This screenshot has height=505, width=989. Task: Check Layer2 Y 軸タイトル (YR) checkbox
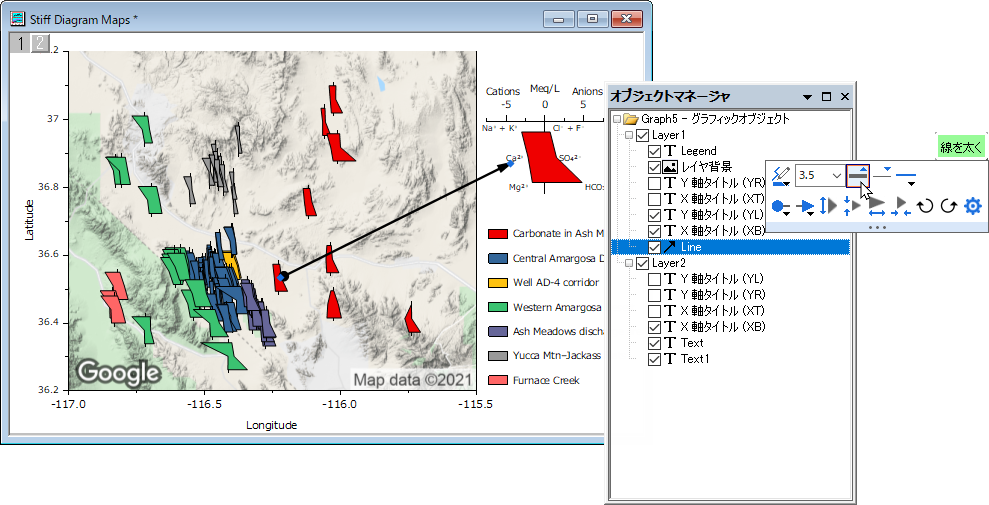tap(655, 295)
